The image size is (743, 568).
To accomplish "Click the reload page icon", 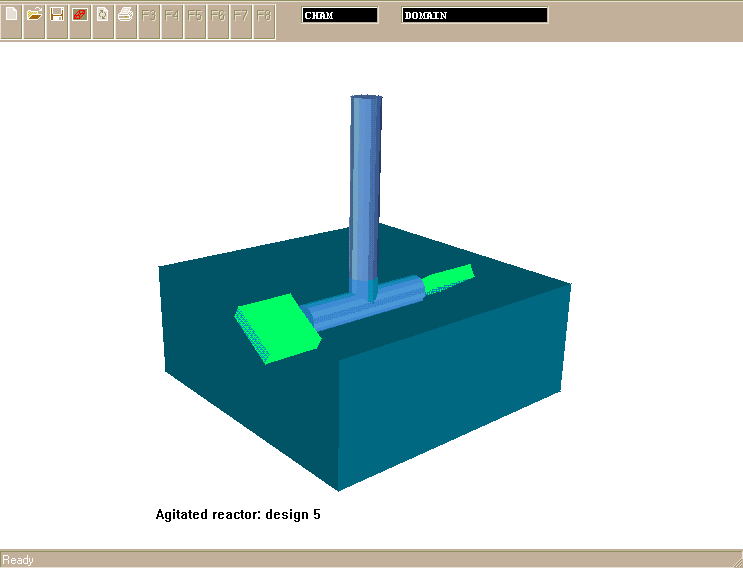I will coord(103,16).
